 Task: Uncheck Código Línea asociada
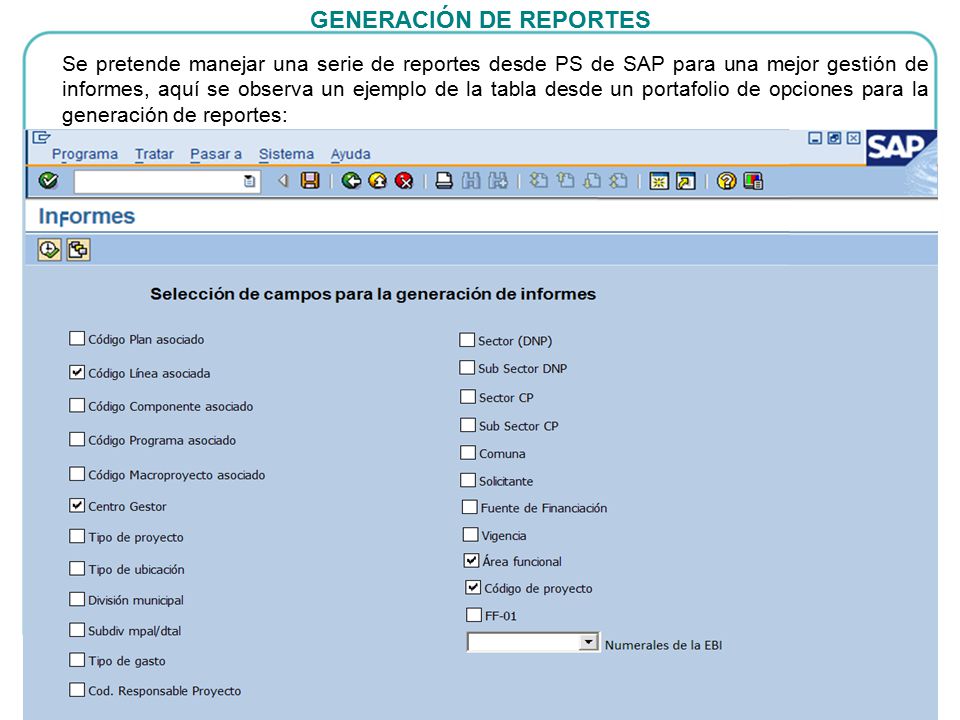(x=77, y=372)
